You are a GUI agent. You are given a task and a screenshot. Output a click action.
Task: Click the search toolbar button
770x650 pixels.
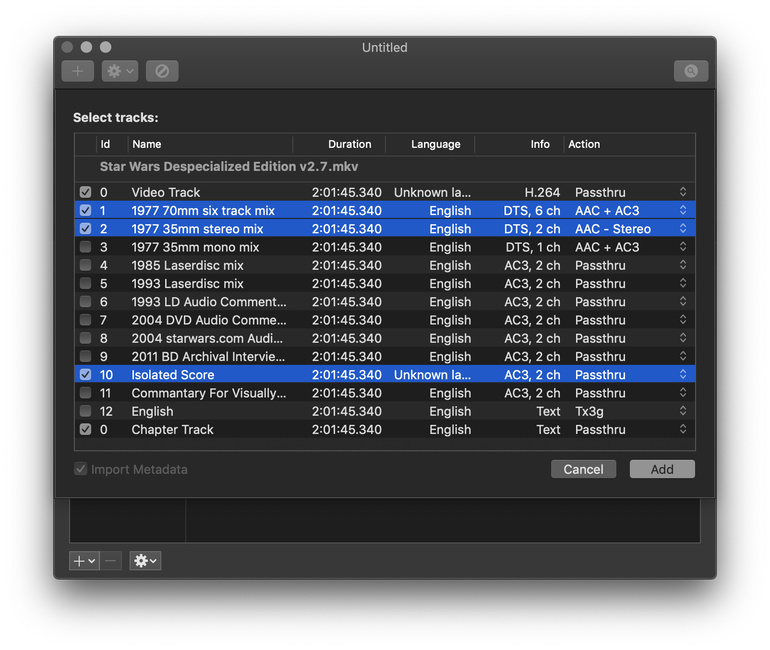pos(691,71)
